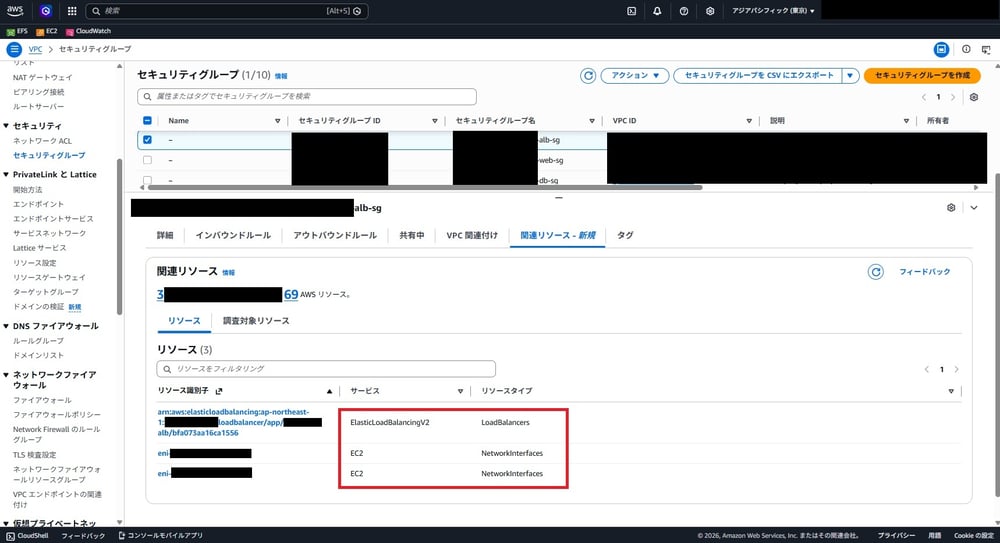
Task: Refresh the security groups list
Action: pos(589,75)
